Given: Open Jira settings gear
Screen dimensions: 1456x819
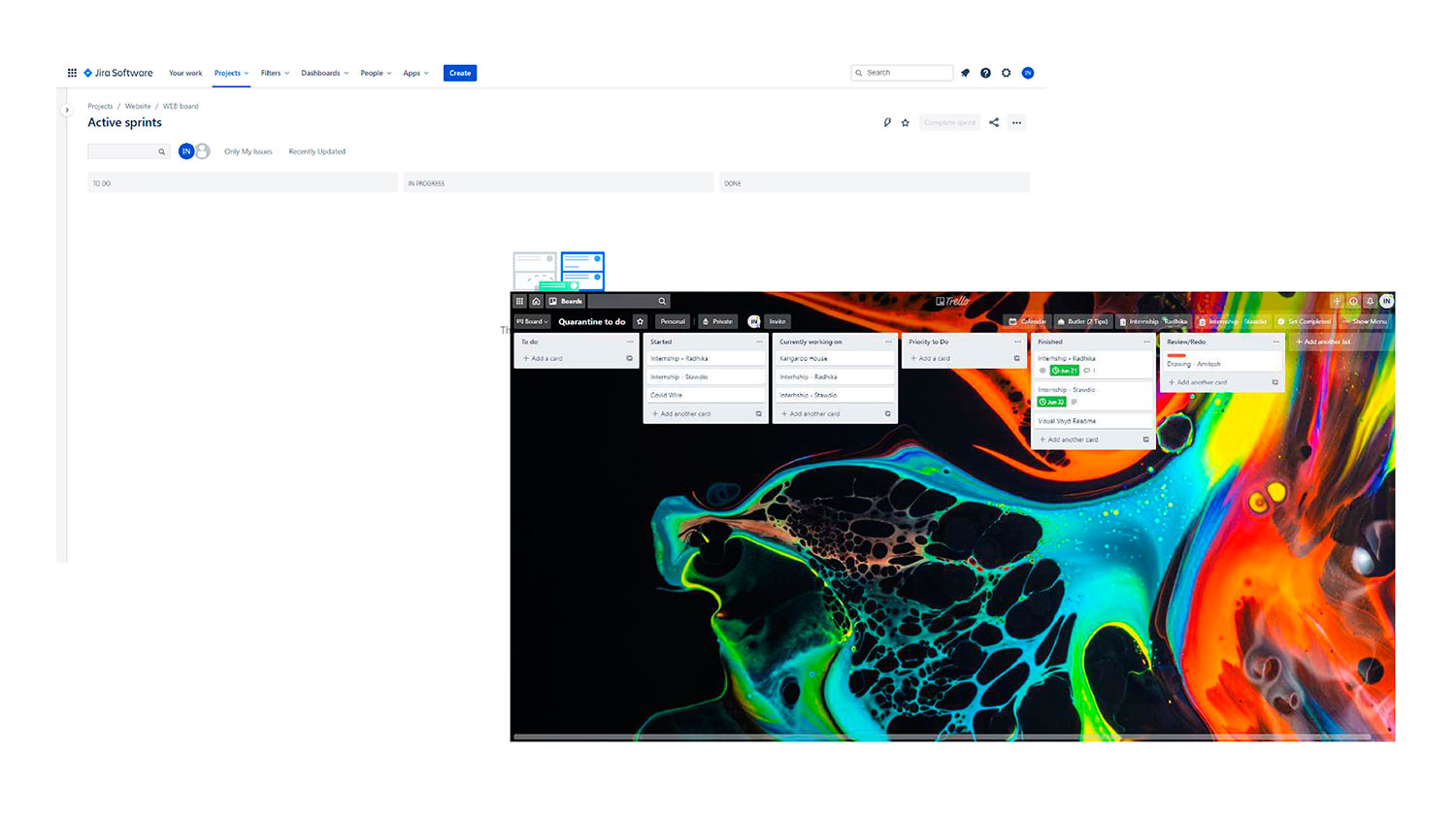Looking at the screenshot, I should point(1007,73).
